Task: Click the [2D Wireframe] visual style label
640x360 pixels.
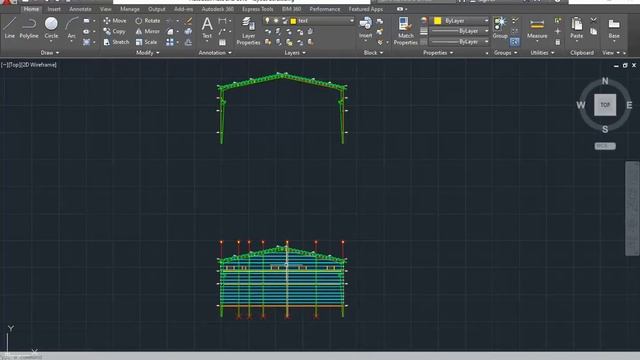Action: (x=38, y=64)
